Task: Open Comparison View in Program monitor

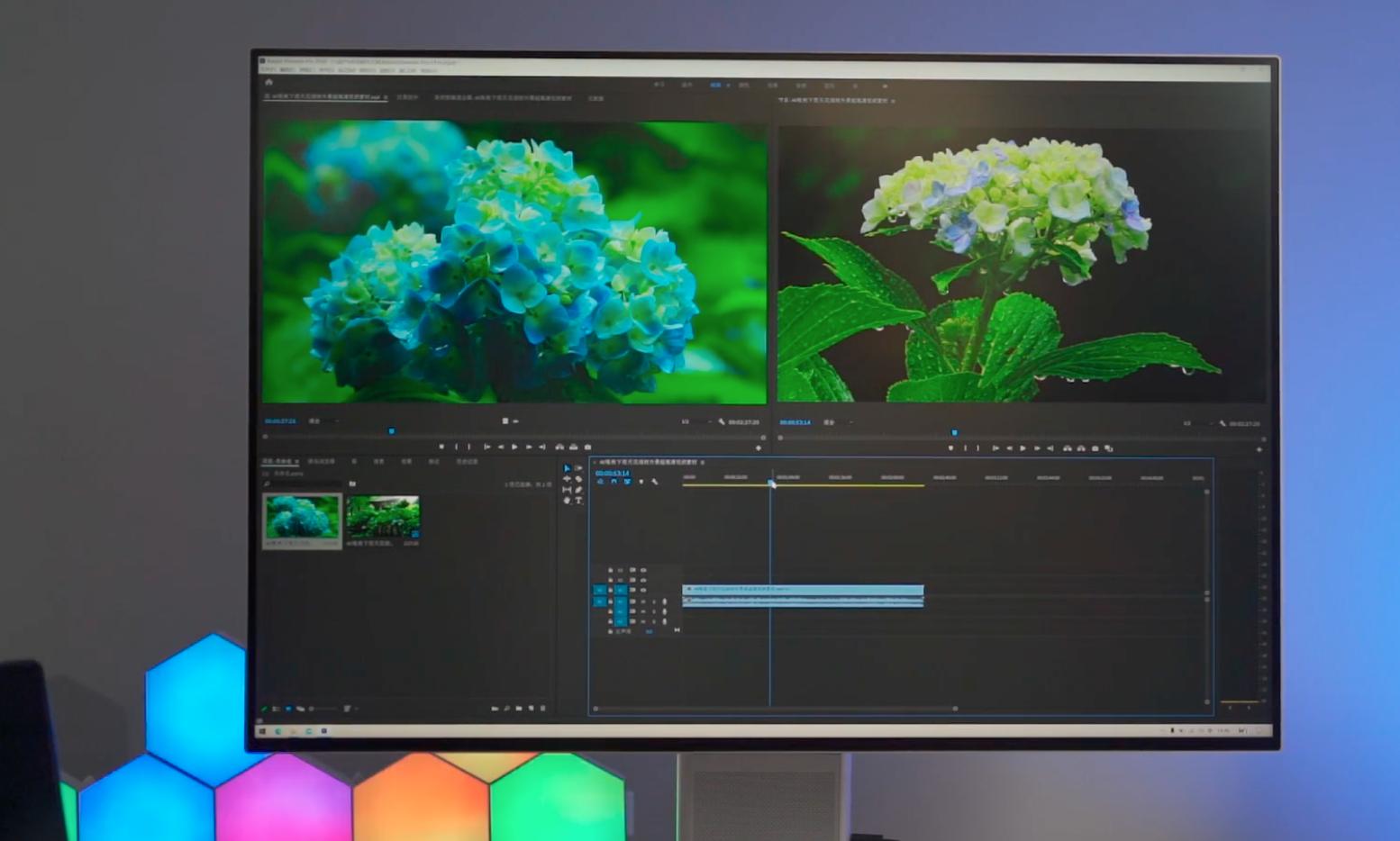Action: pos(1109,448)
